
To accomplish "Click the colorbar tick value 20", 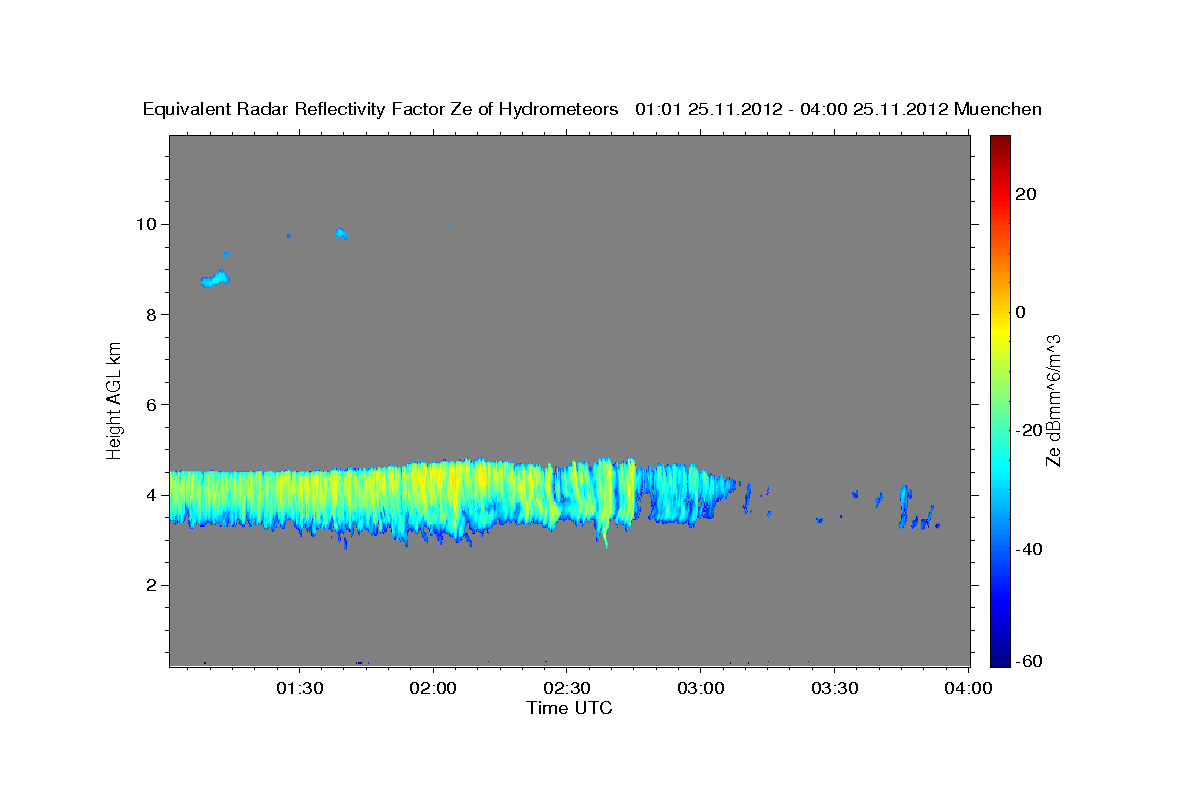I will pos(1024,194).
